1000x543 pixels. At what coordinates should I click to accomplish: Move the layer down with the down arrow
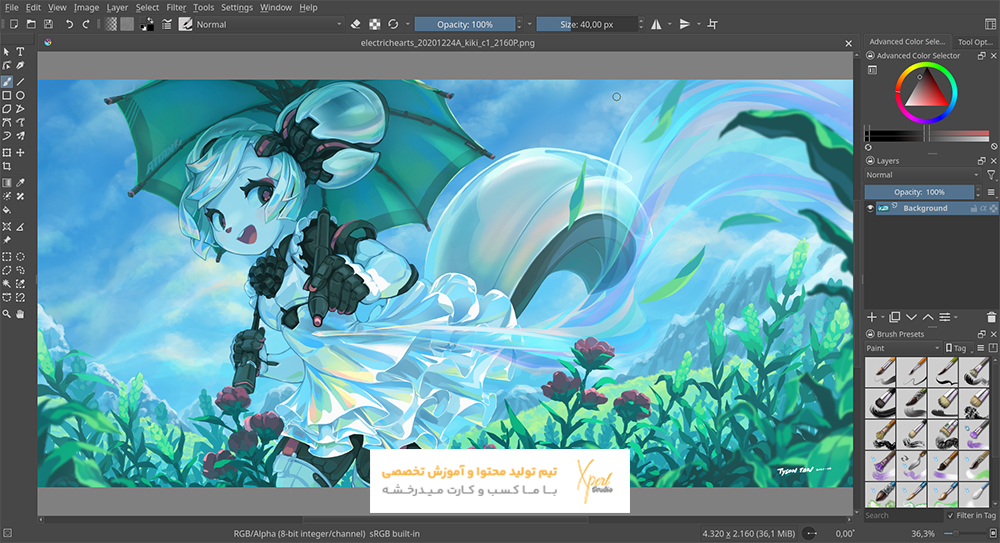click(x=911, y=317)
